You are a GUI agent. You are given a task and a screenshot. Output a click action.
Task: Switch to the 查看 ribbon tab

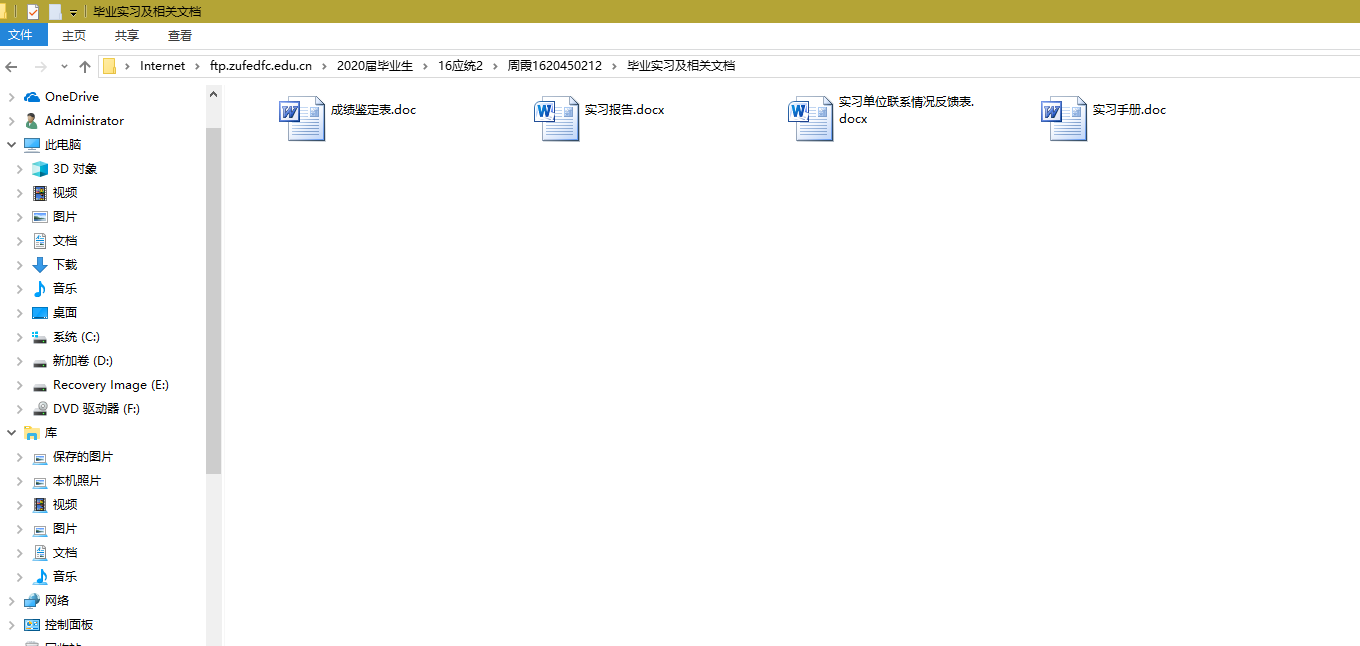(180, 35)
